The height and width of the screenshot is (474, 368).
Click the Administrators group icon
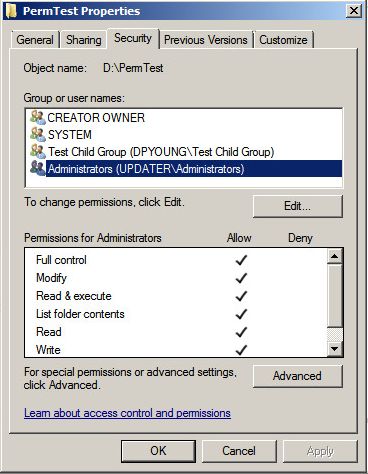pos(37,169)
